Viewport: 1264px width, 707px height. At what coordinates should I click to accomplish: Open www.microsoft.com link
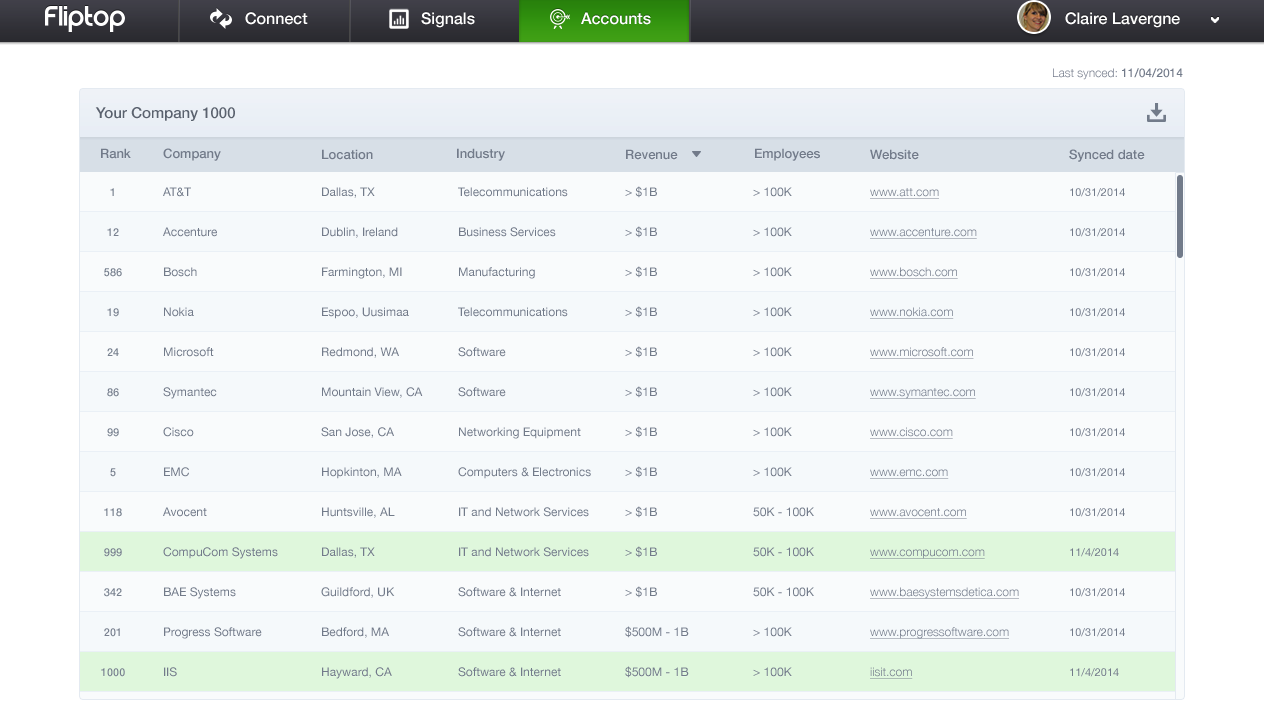click(921, 352)
